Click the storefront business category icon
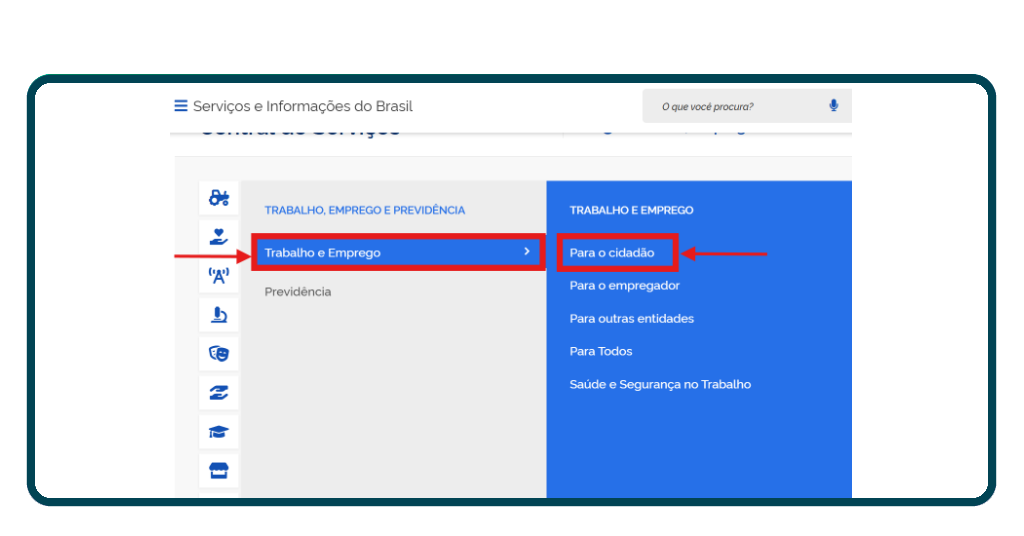 point(218,469)
